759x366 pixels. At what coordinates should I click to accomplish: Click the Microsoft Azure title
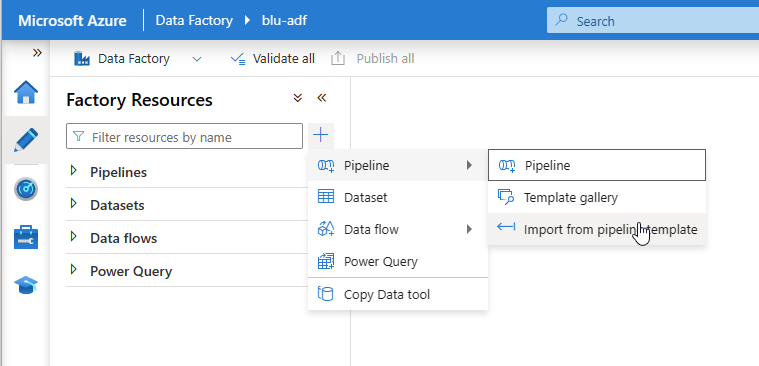pos(72,21)
